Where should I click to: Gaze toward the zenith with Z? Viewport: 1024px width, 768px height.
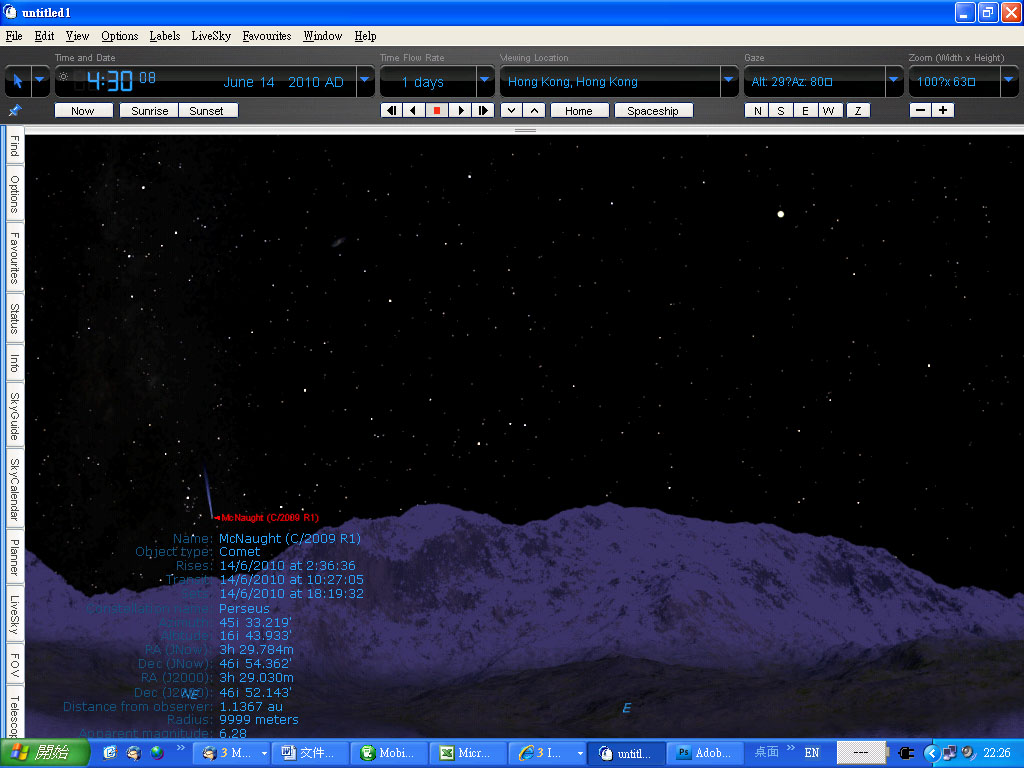coord(857,111)
